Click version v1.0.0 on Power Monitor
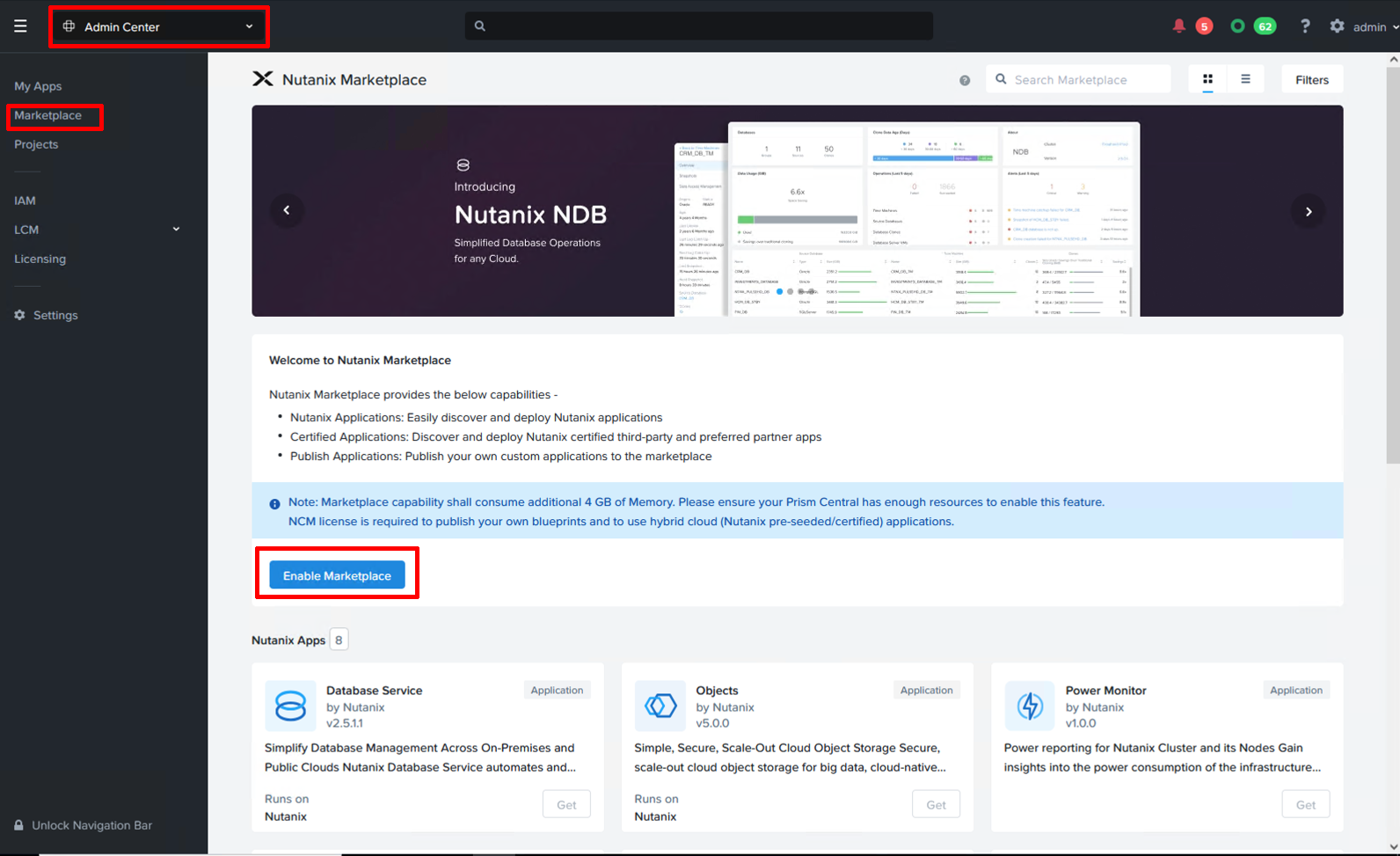The width and height of the screenshot is (1400, 856). [x=1082, y=723]
